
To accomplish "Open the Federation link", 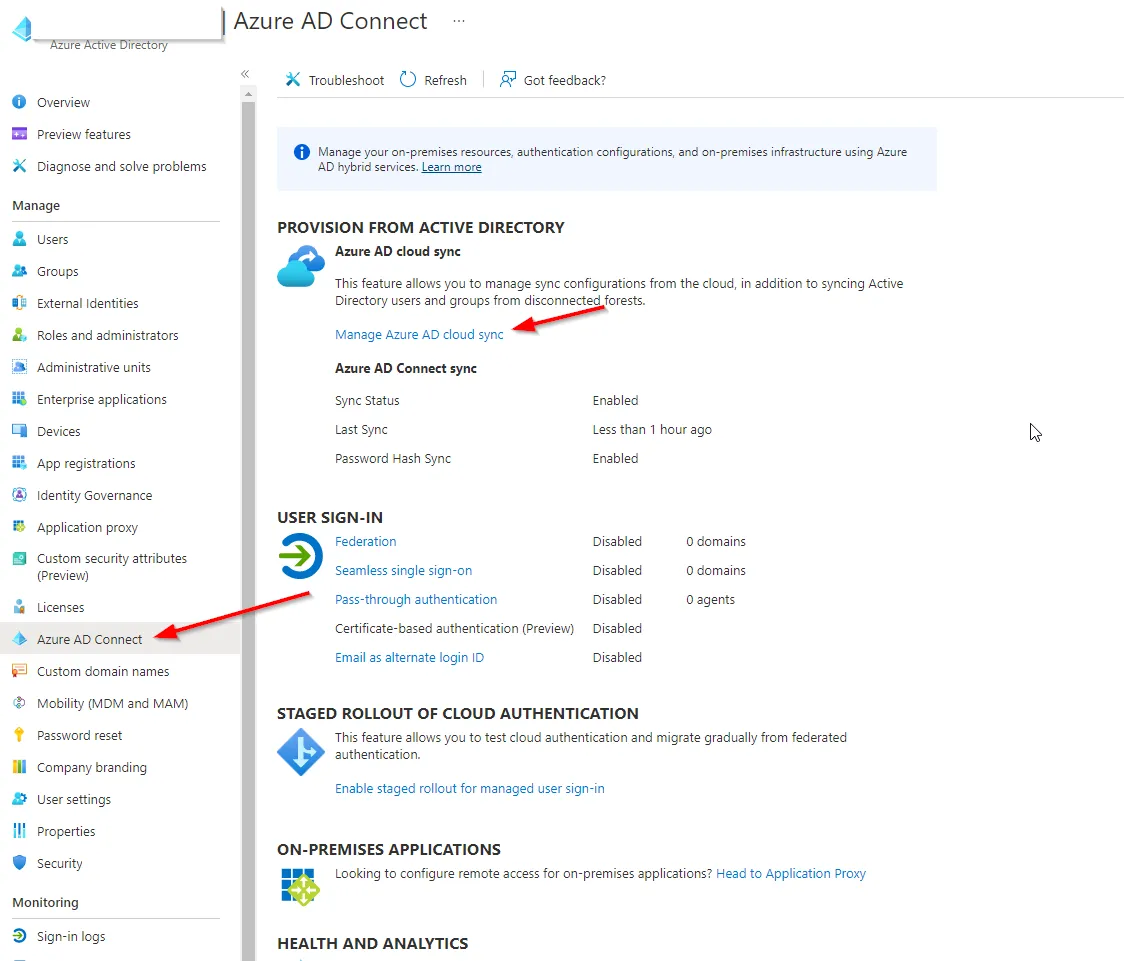I will tap(366, 541).
